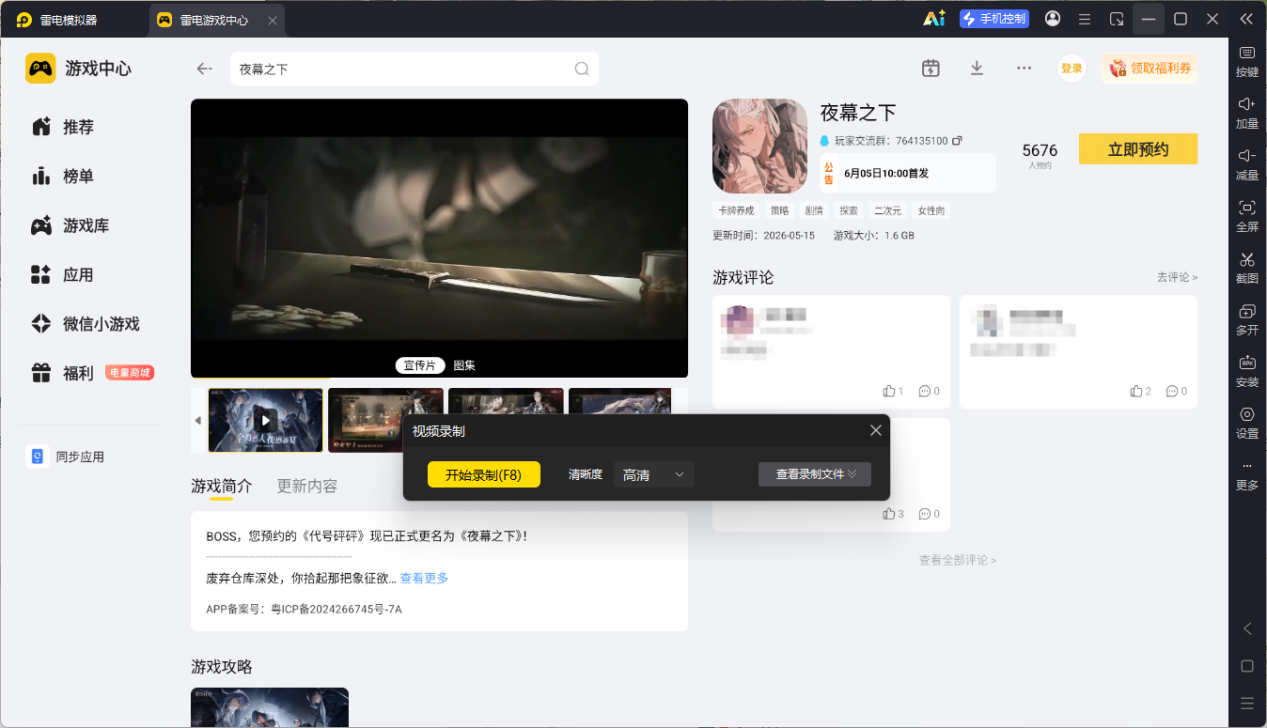The image size is (1267, 728).
Task: Click the 6月05日10:00首发 announcement
Action: [908, 173]
